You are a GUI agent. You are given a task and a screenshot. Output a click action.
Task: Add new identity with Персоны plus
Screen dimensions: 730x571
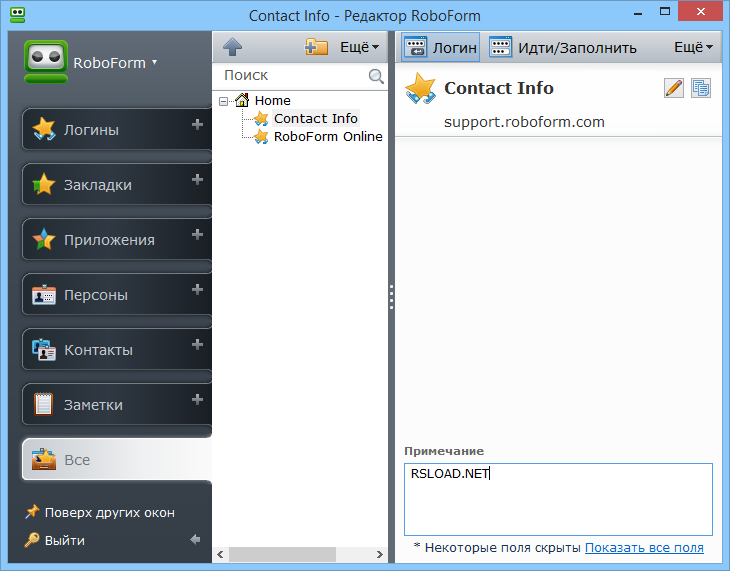pos(197,289)
